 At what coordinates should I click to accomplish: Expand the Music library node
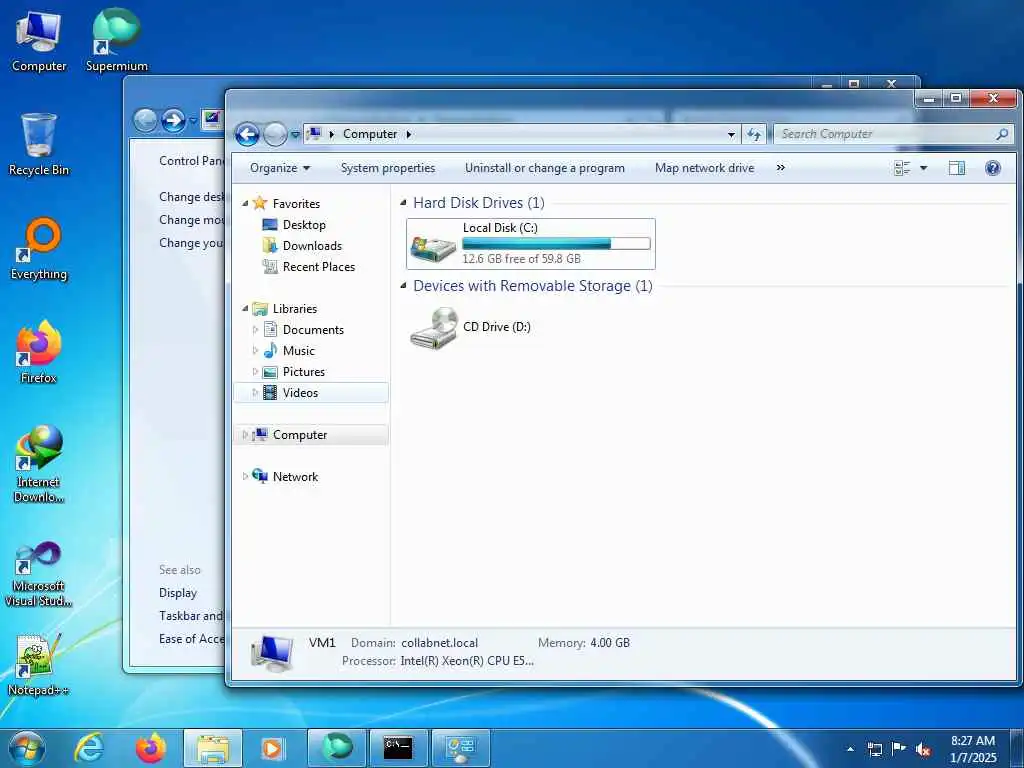255,351
